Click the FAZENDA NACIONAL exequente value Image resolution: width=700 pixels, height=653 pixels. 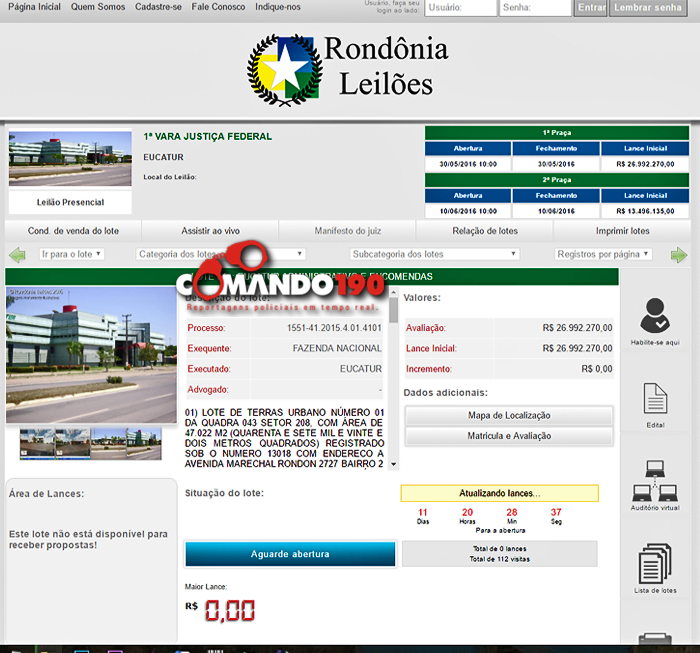pos(337,348)
